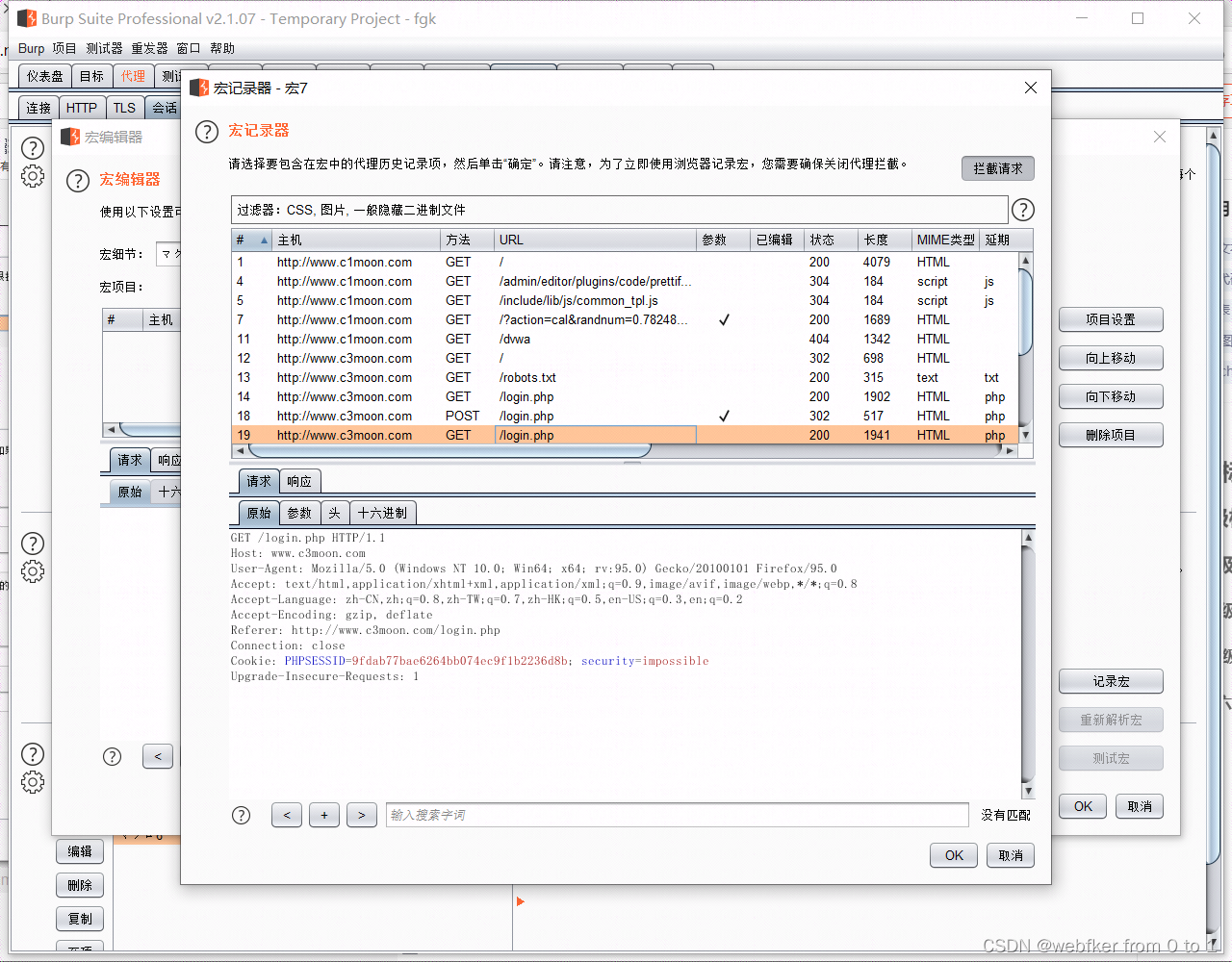This screenshot has height=962, width=1232.
Task: Click the 复制 button at bottom left
Action: [80, 919]
